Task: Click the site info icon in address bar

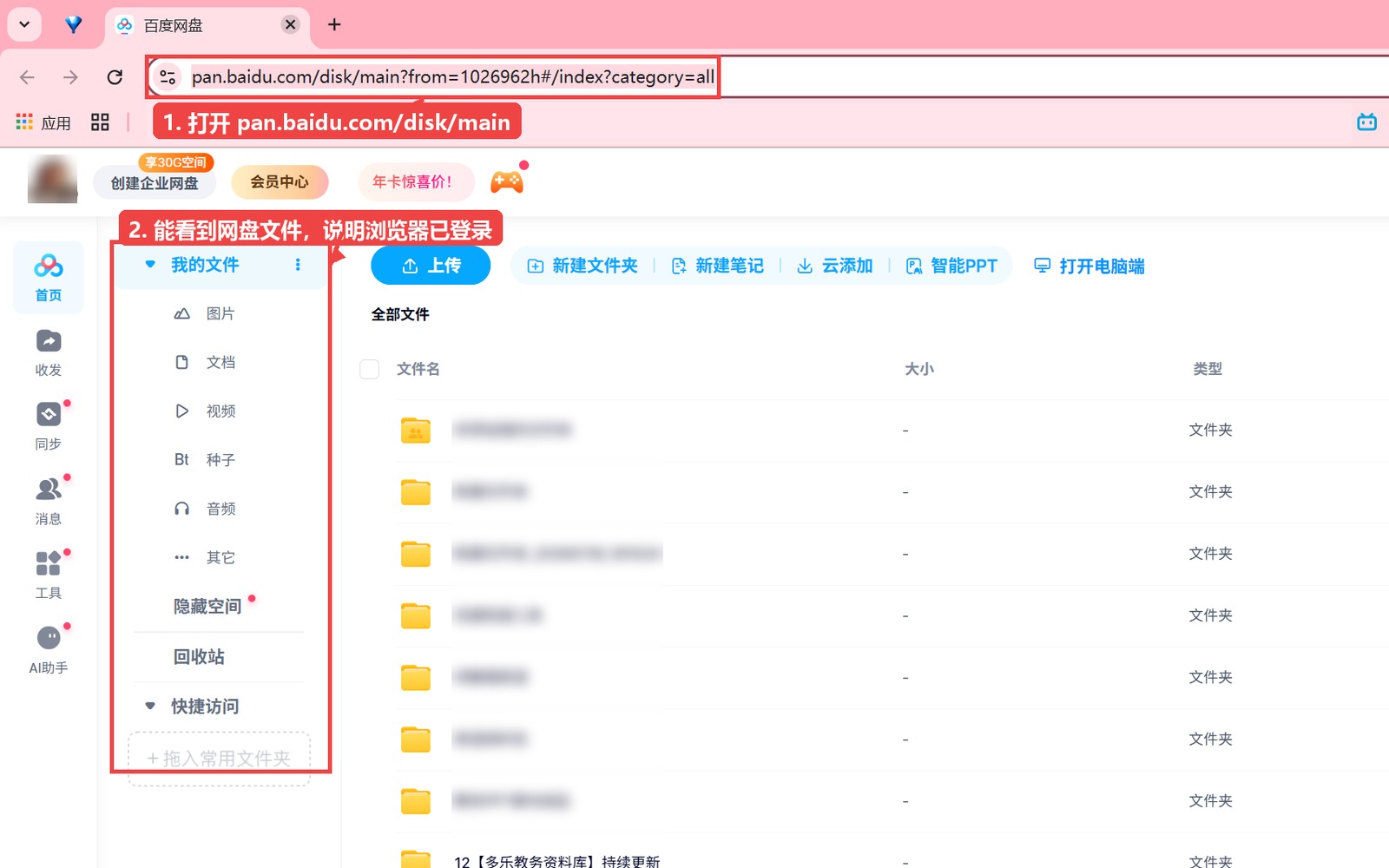Action: click(x=168, y=77)
